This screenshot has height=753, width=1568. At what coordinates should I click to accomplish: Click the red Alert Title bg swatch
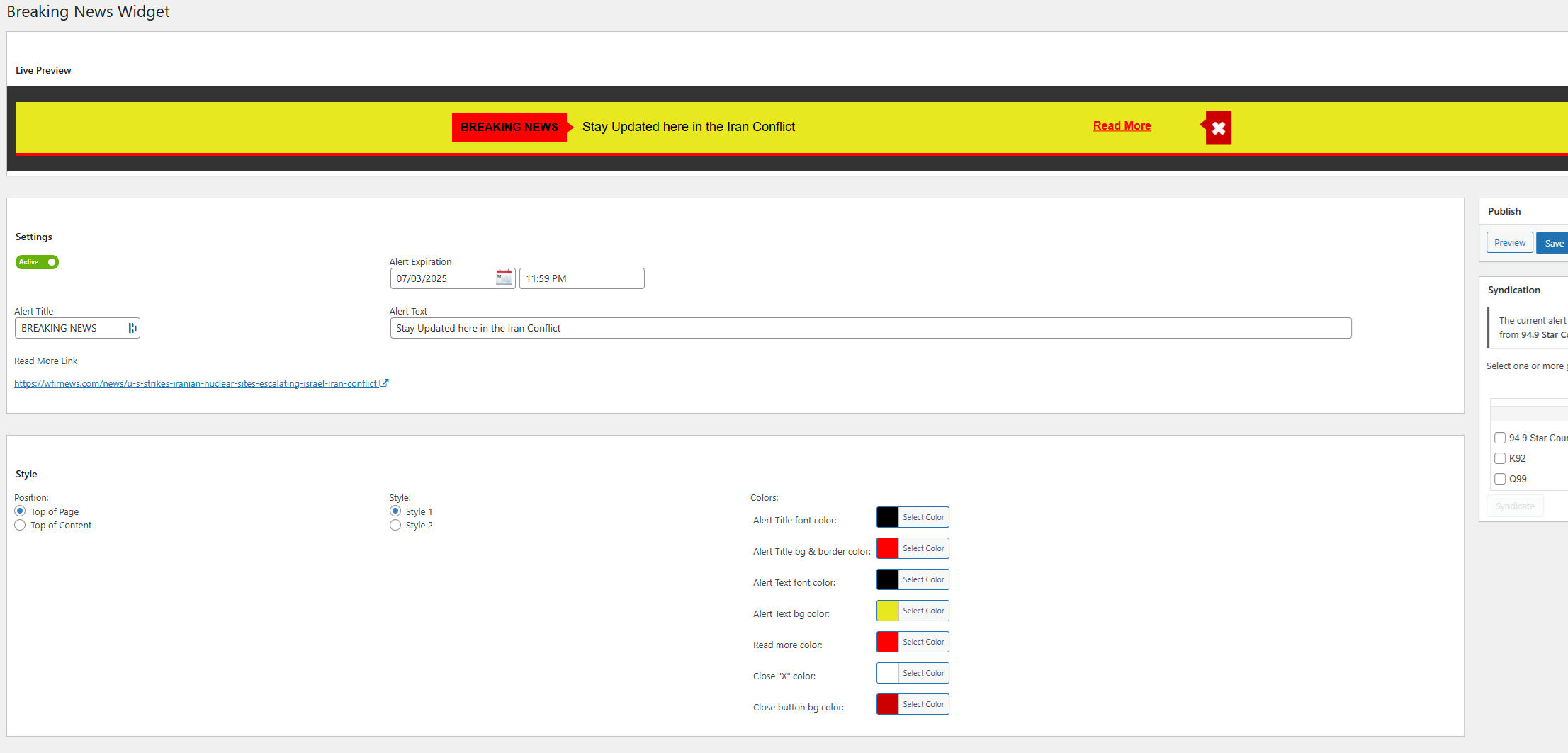[x=888, y=548]
